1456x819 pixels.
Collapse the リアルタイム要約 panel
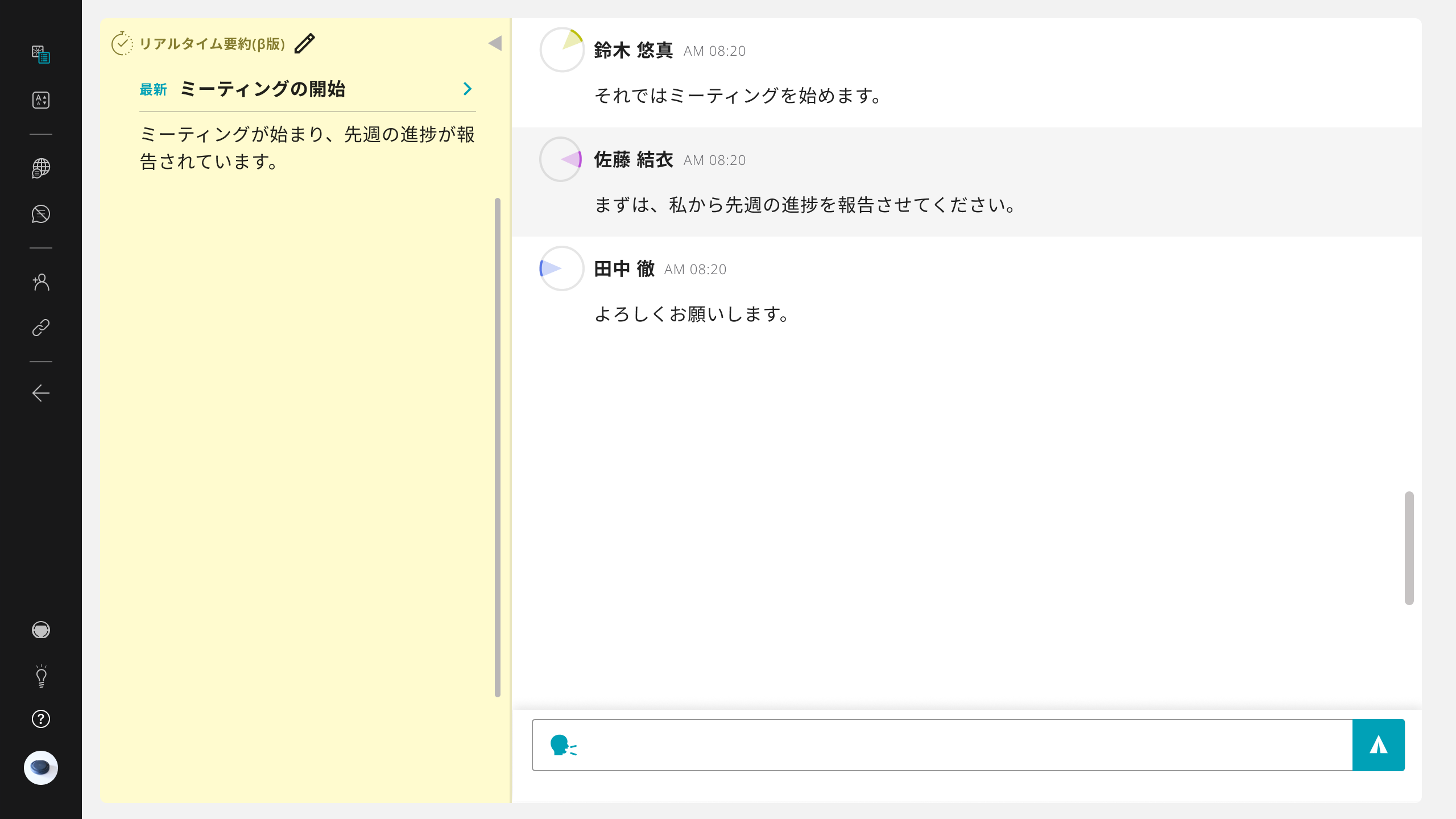tap(496, 42)
